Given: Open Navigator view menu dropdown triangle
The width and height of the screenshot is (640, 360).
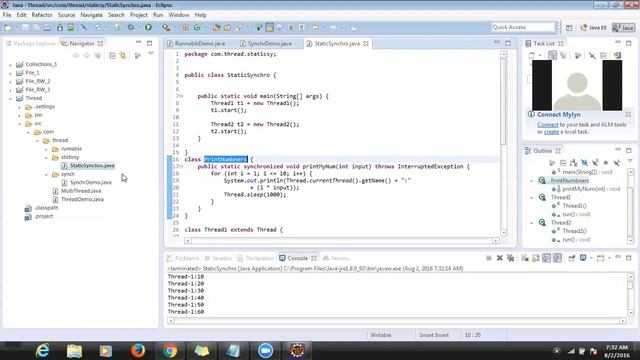Looking at the screenshot, I should tap(151, 54).
